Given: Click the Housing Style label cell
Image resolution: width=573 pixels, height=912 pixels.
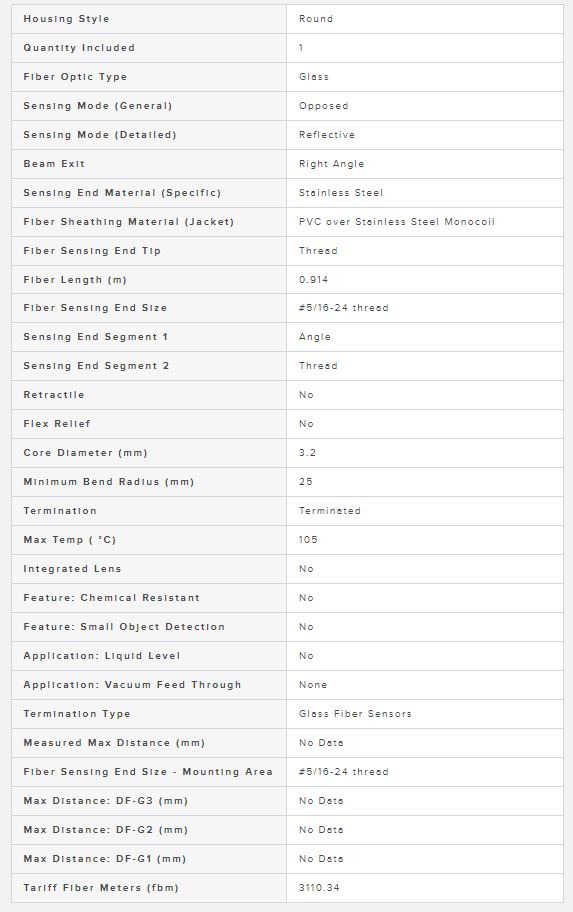Looking at the screenshot, I should pyautogui.click(x=149, y=19).
